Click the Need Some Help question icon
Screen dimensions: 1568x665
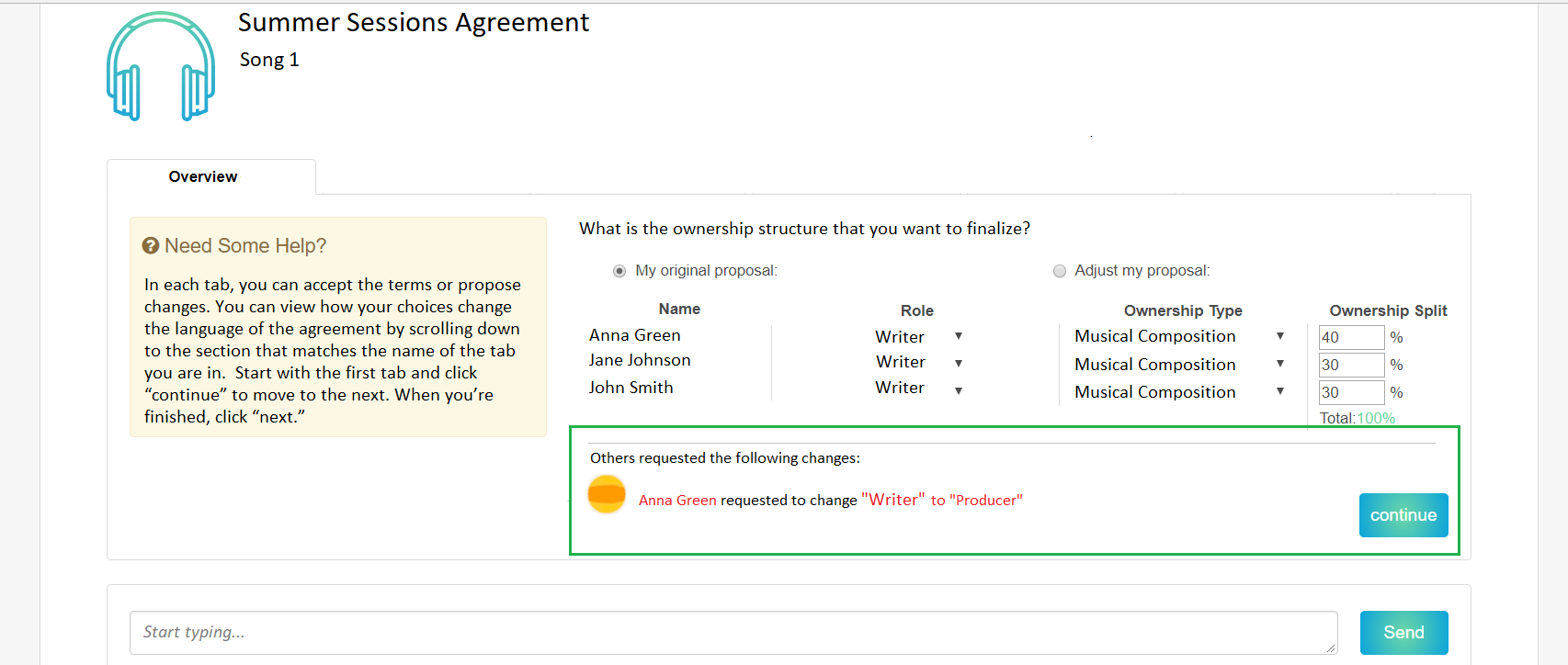(x=151, y=245)
